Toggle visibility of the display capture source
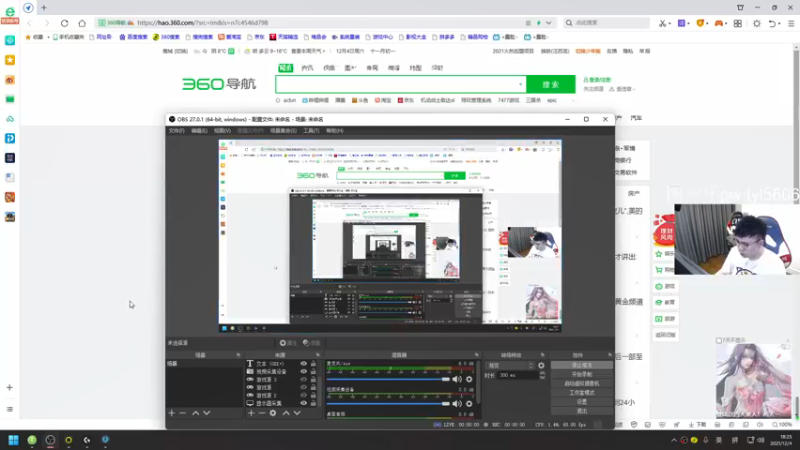Image resolution: width=800 pixels, height=450 pixels. coord(304,403)
